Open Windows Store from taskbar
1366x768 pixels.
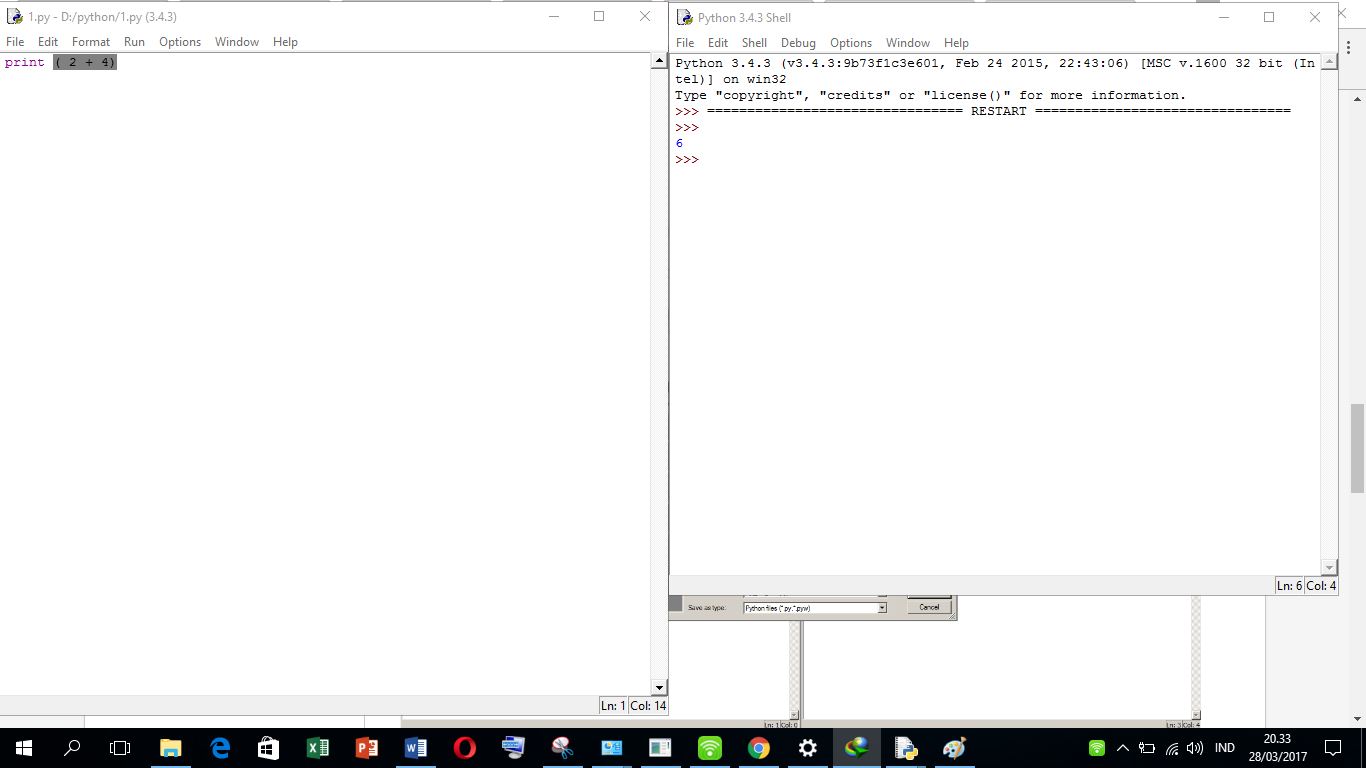269,748
